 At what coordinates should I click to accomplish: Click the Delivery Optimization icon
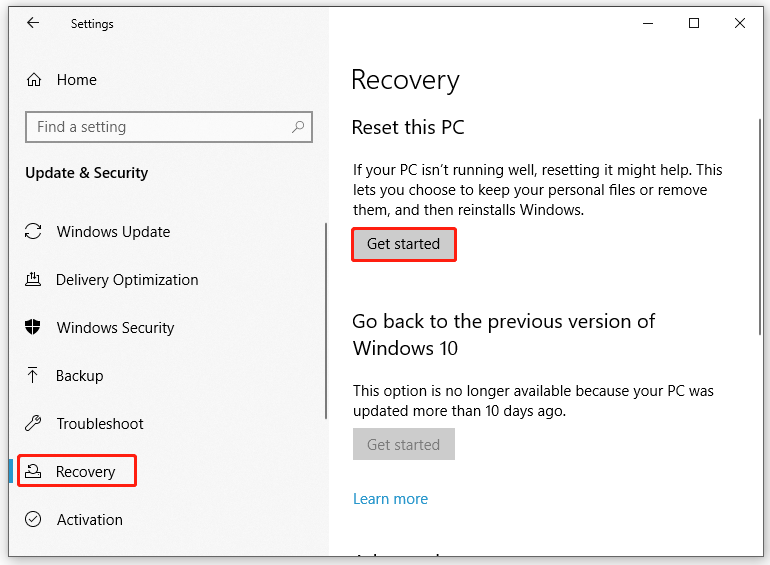coord(34,280)
